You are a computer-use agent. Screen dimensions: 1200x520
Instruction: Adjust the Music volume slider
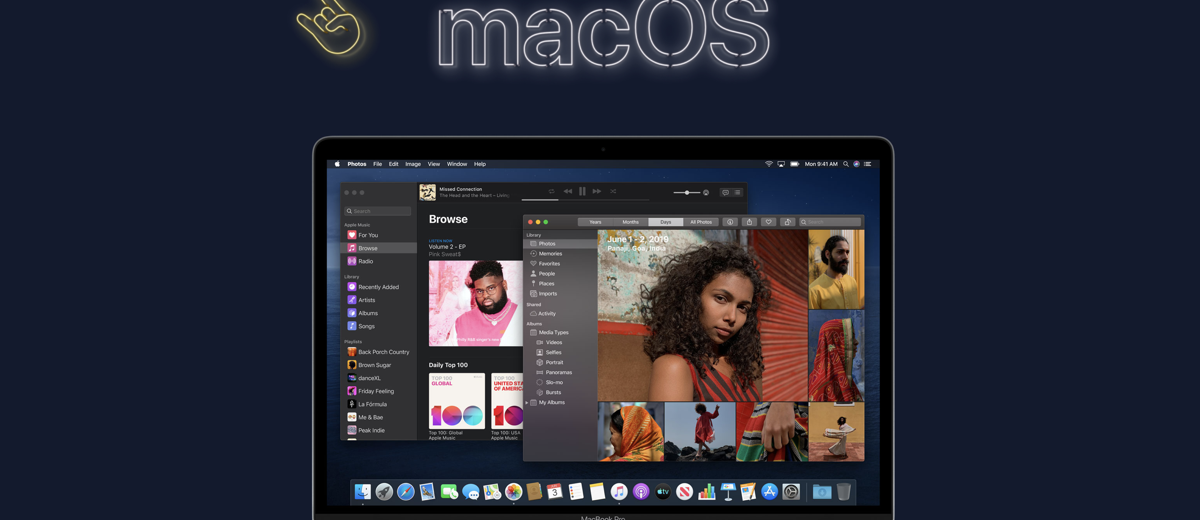[x=686, y=192]
